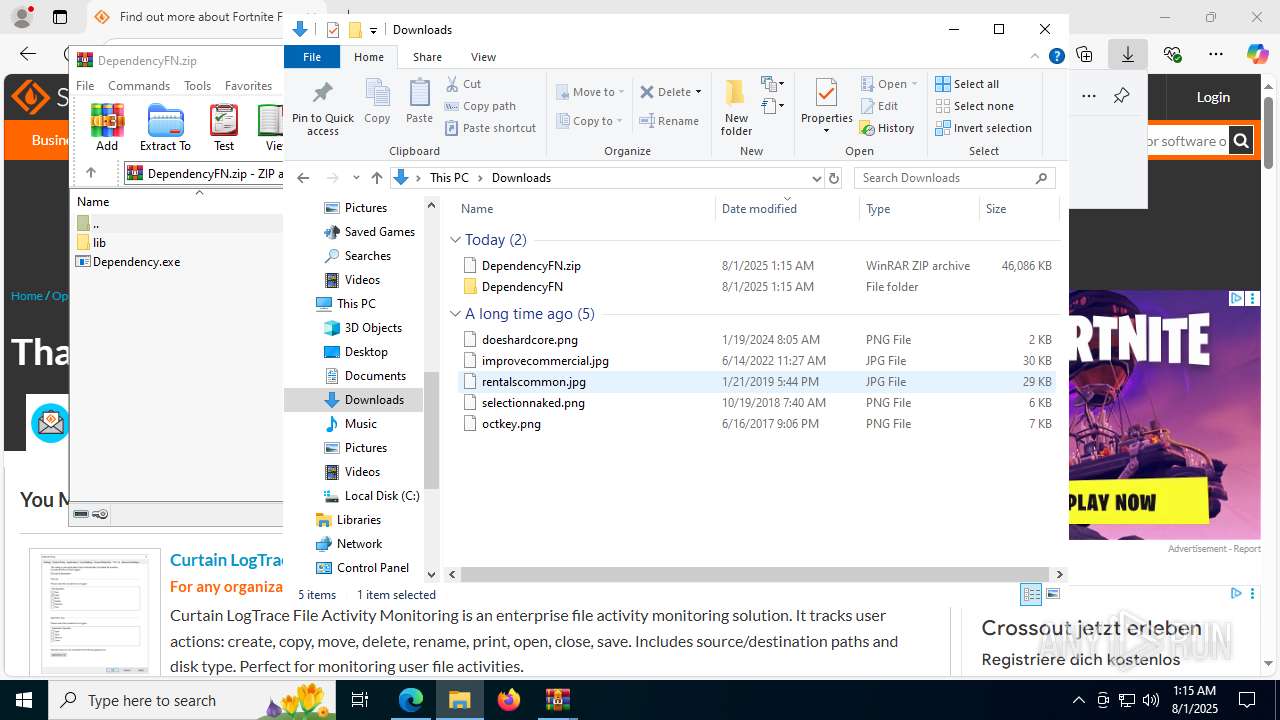1280x720 pixels.
Task: Open Microsoft Edge from the taskbar
Action: [x=411, y=700]
